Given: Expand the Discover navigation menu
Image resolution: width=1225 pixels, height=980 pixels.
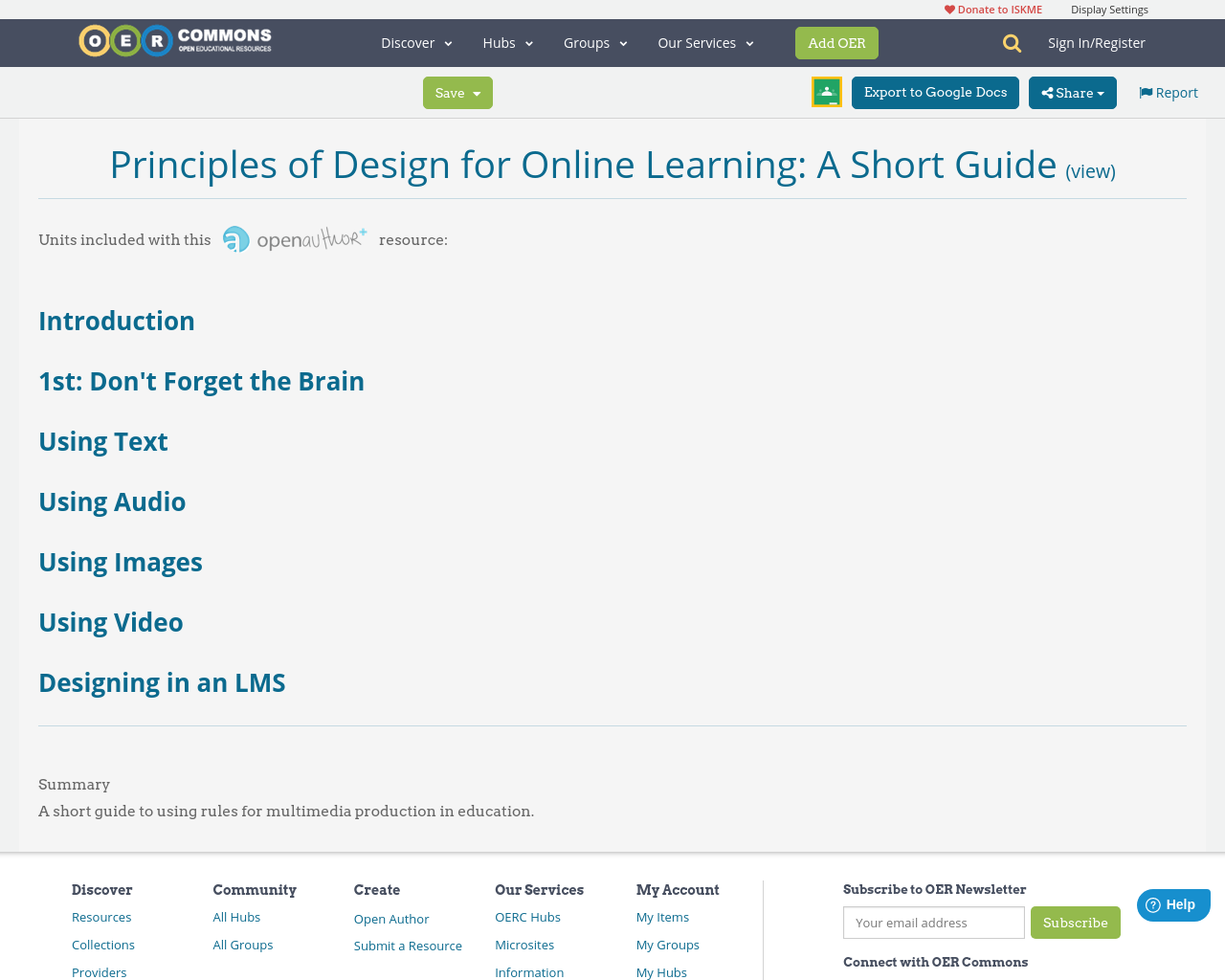Looking at the screenshot, I should pyautogui.click(x=415, y=41).
